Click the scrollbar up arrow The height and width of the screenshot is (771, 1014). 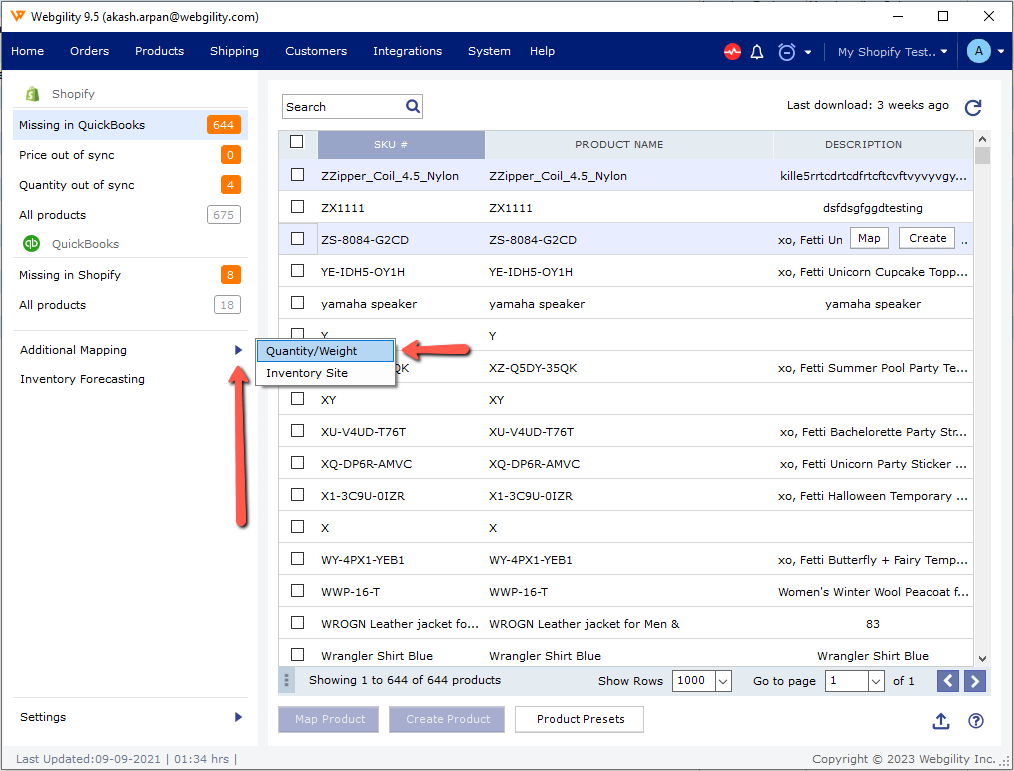pyautogui.click(x=982, y=139)
